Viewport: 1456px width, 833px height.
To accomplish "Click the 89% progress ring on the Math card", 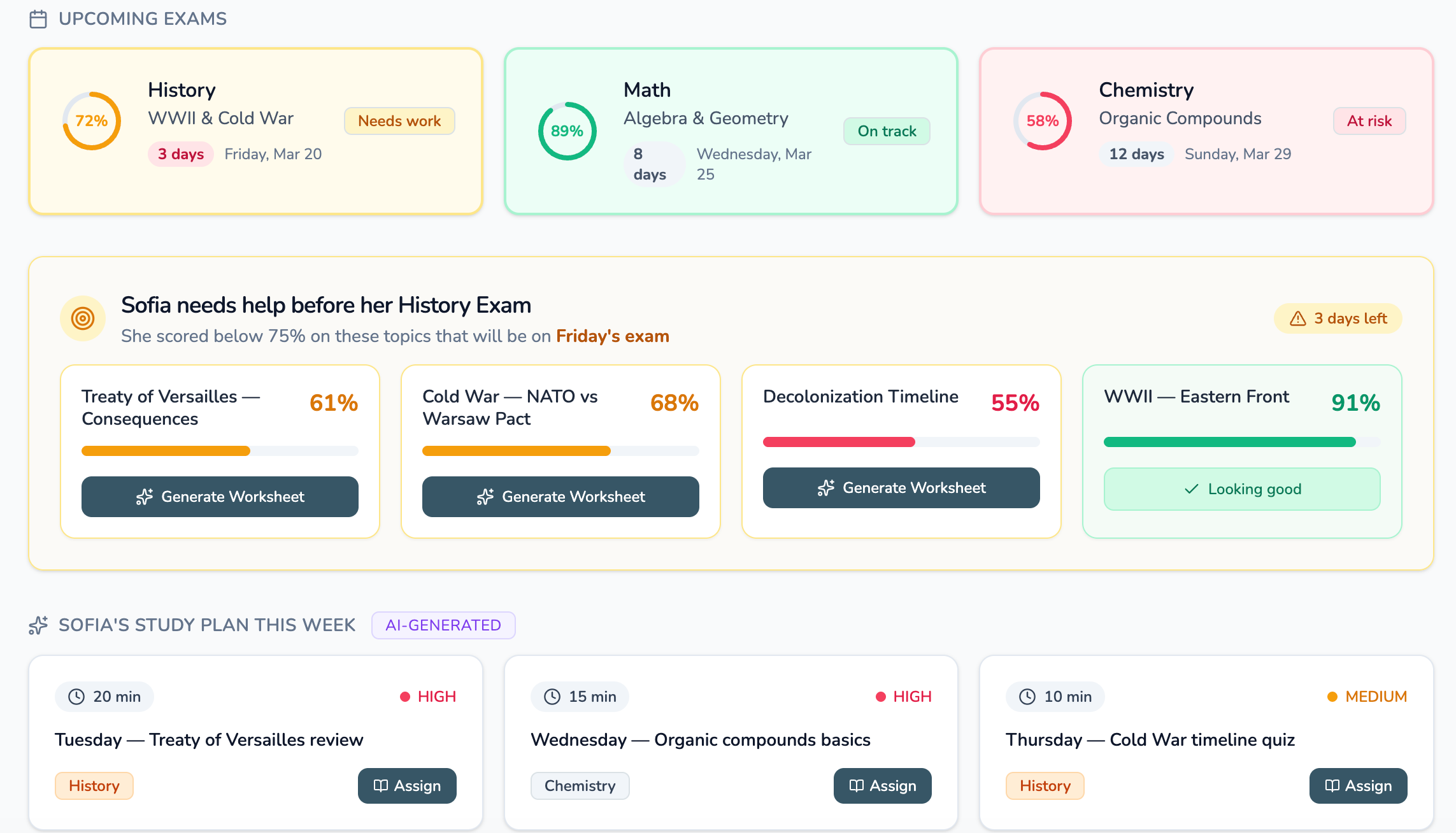I will (566, 131).
